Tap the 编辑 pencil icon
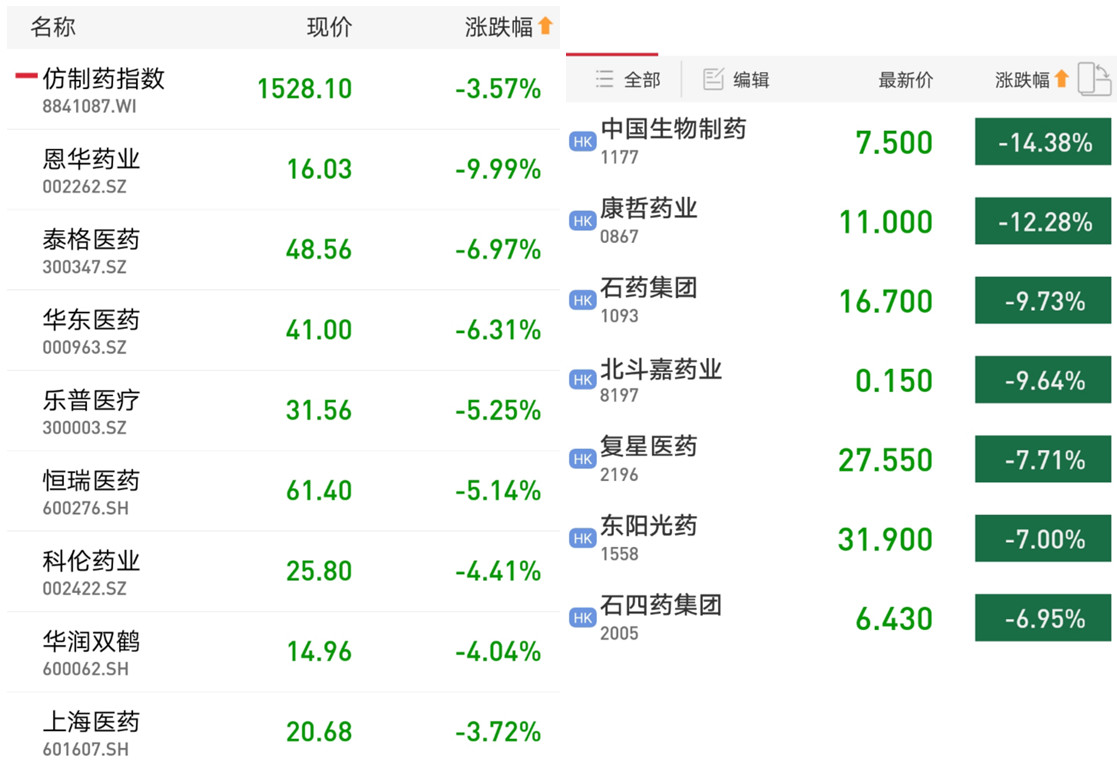This screenshot has height=773, width=1117. (x=713, y=79)
